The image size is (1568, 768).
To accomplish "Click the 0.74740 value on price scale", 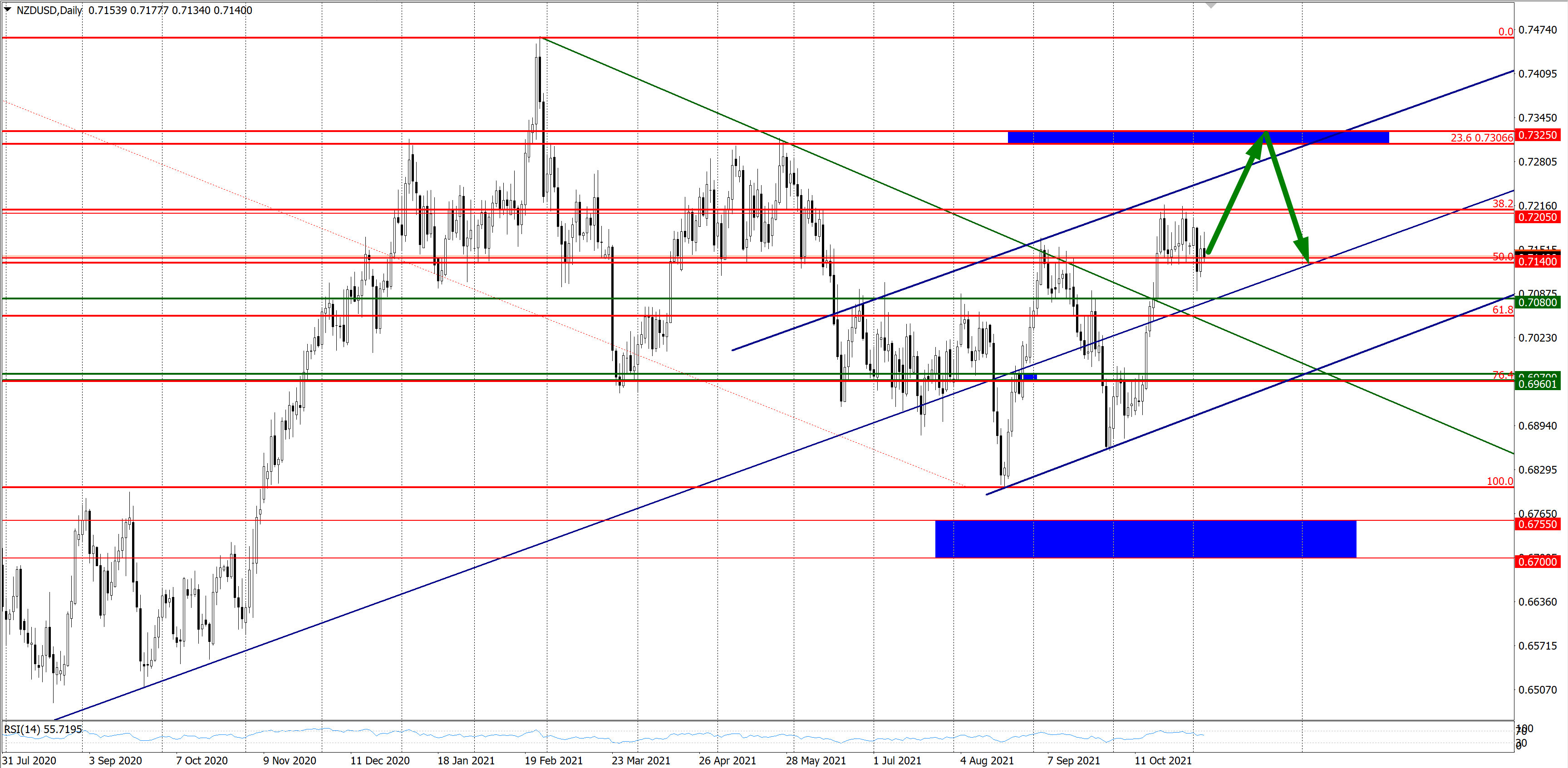I will point(1537,30).
